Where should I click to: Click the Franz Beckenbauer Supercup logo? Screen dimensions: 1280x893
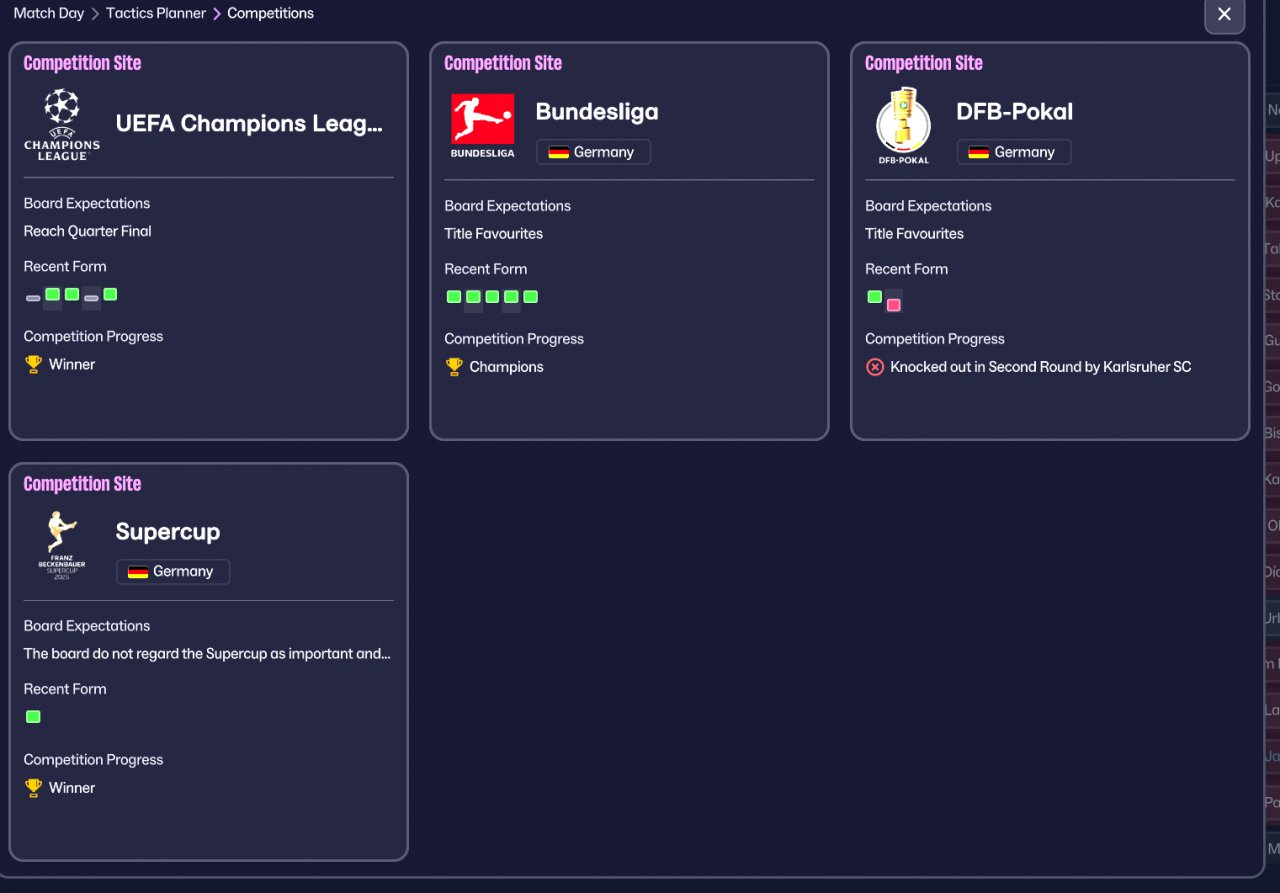[x=62, y=547]
